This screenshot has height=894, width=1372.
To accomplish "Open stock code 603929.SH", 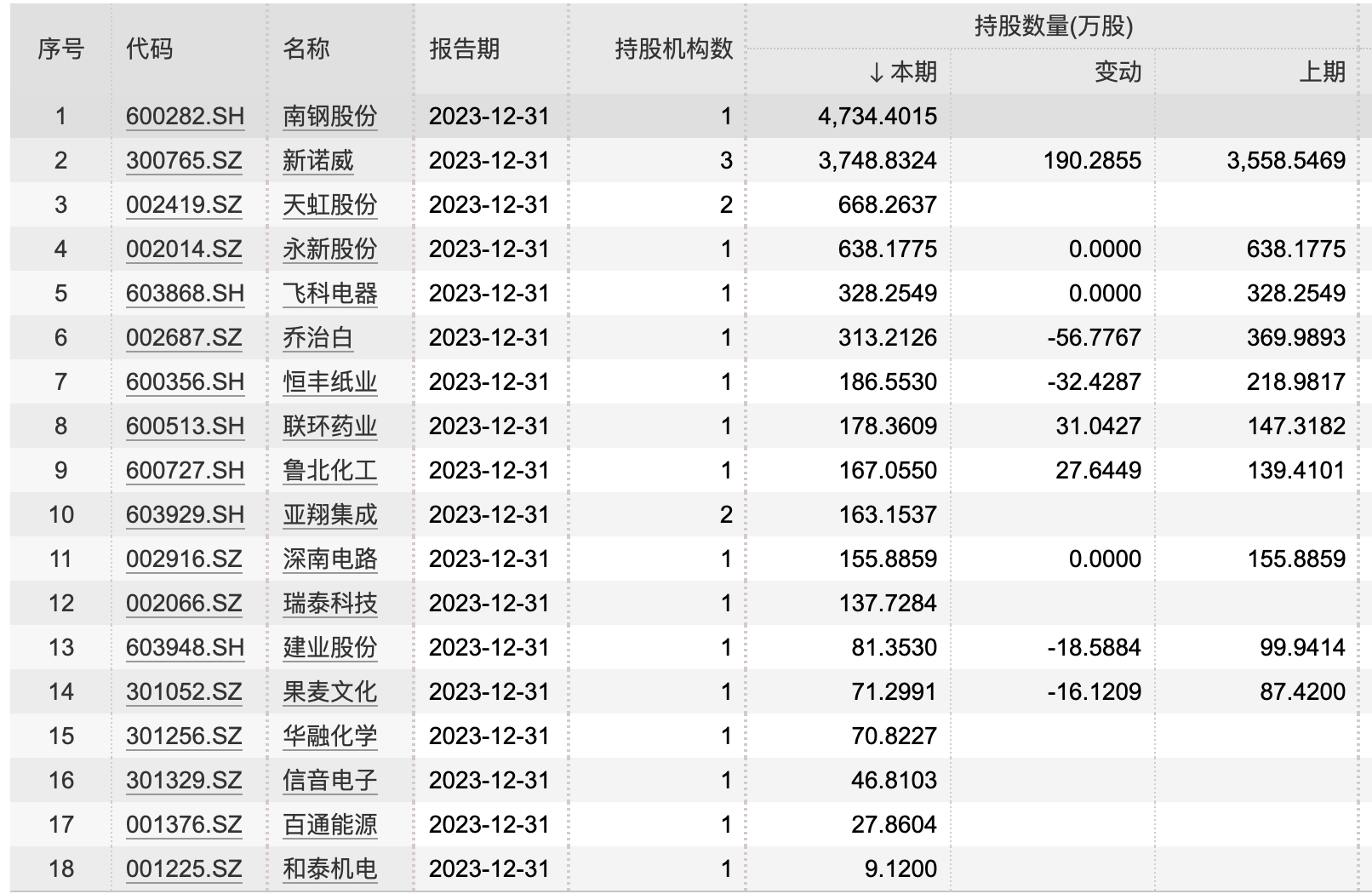I will pos(185,515).
